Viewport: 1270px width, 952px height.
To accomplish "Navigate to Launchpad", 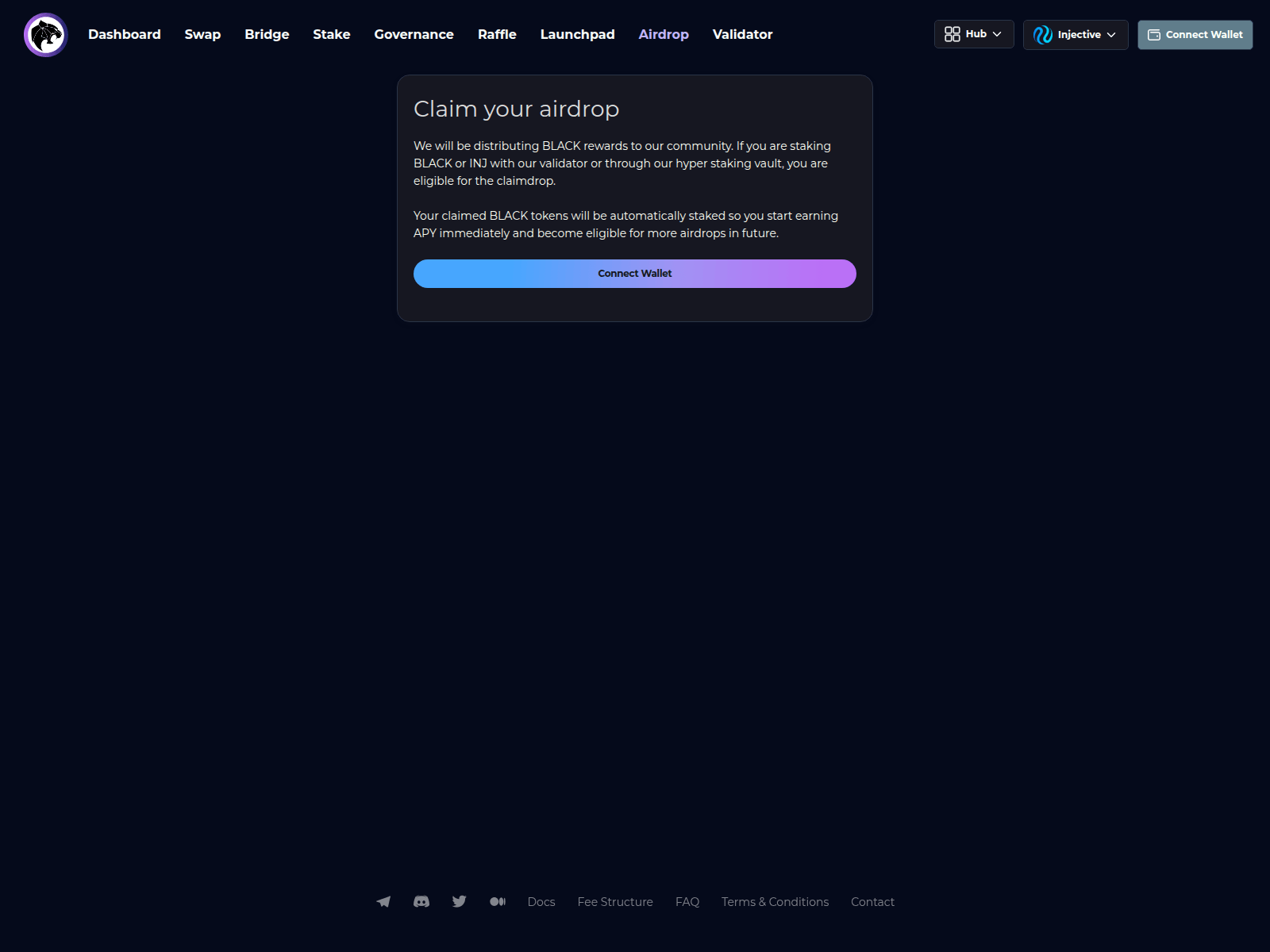I will click(578, 35).
